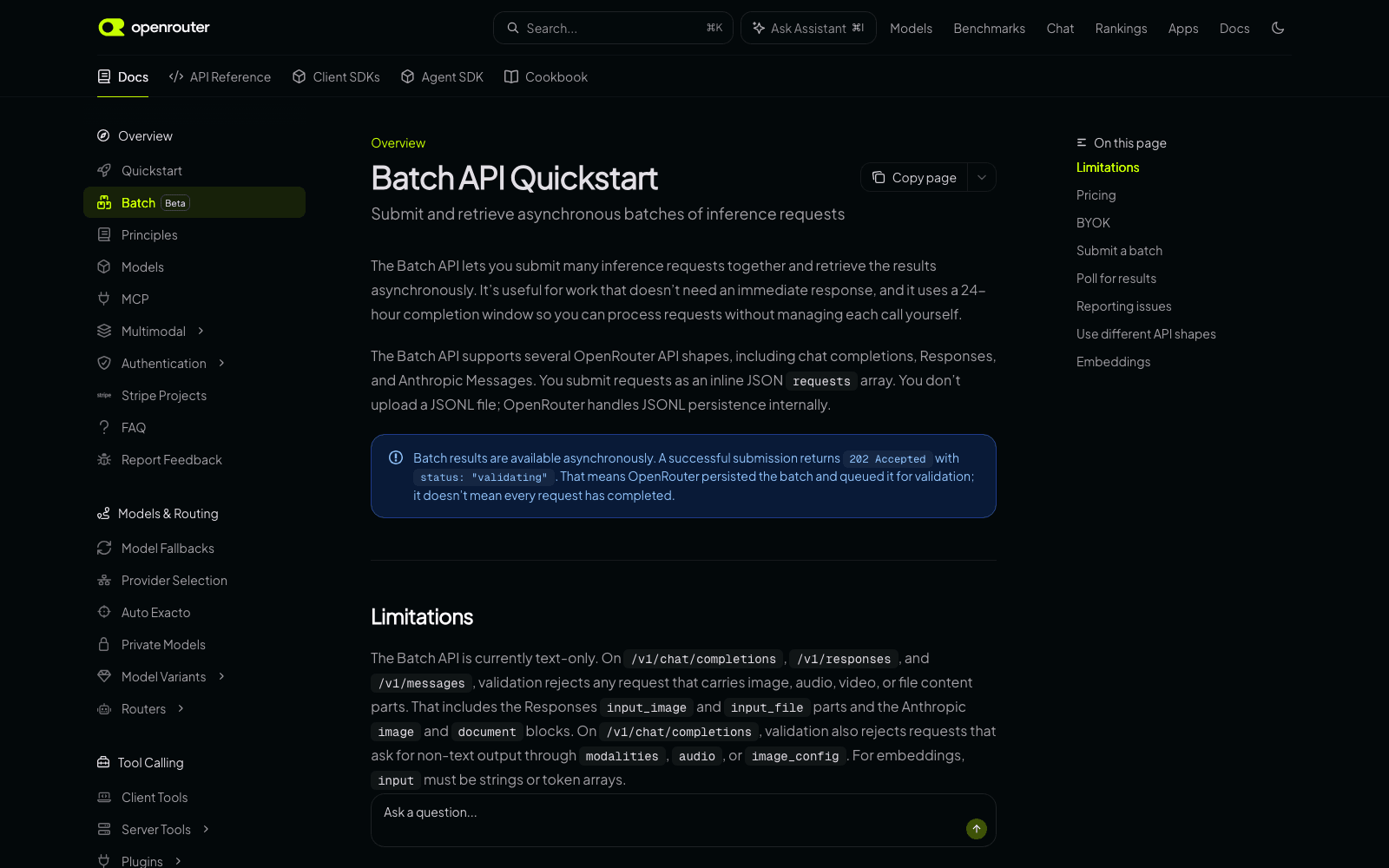Jump to Poll for results section
The image size is (1389, 868).
pos(1116,279)
